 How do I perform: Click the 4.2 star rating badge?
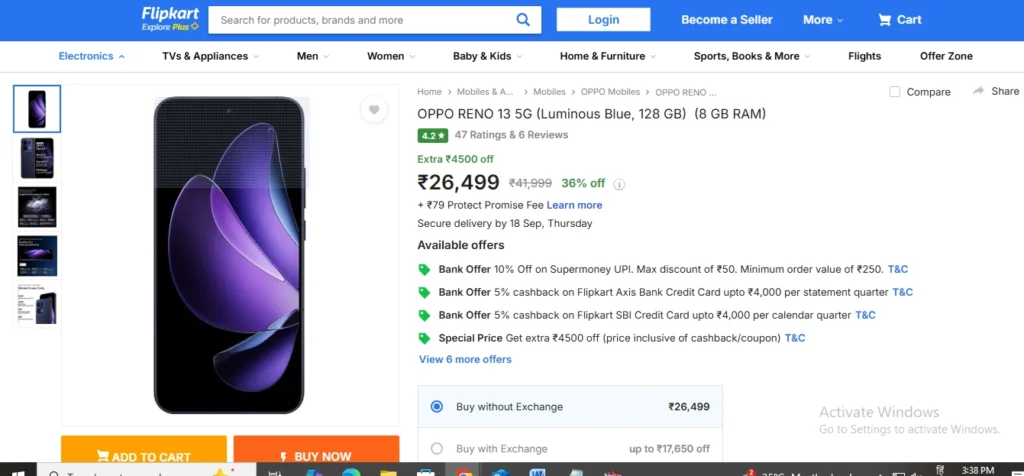(432, 135)
